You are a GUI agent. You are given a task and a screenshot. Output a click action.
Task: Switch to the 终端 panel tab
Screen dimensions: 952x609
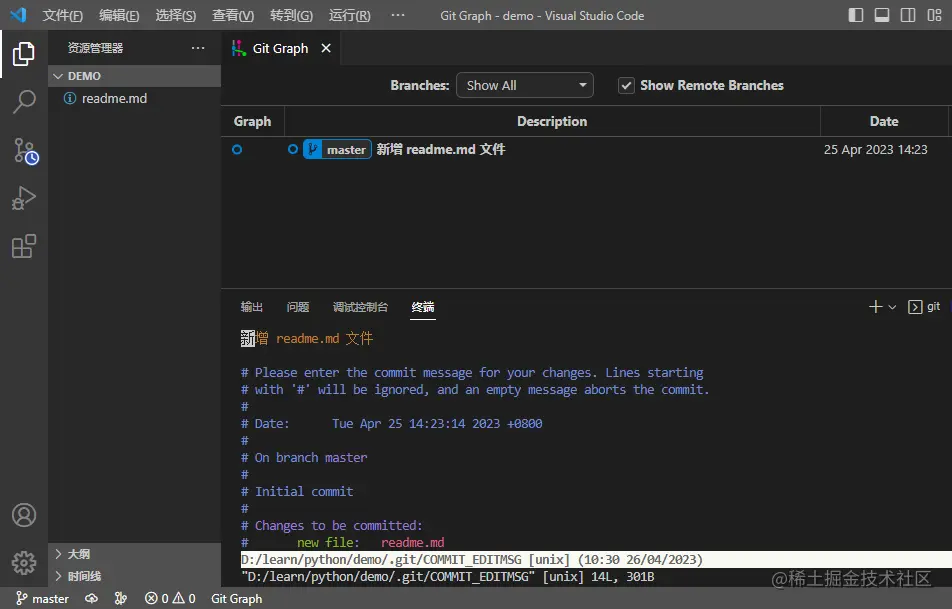(423, 307)
